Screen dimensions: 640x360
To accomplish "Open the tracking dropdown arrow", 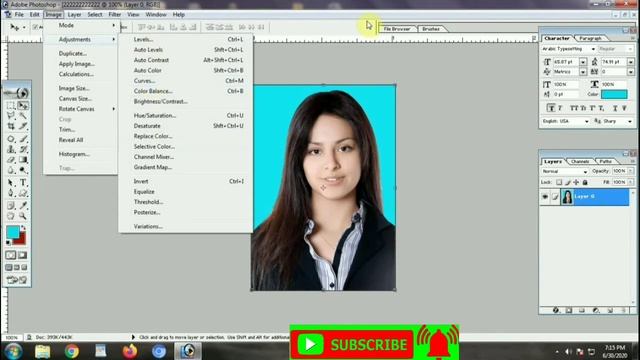I will tap(631, 72).
